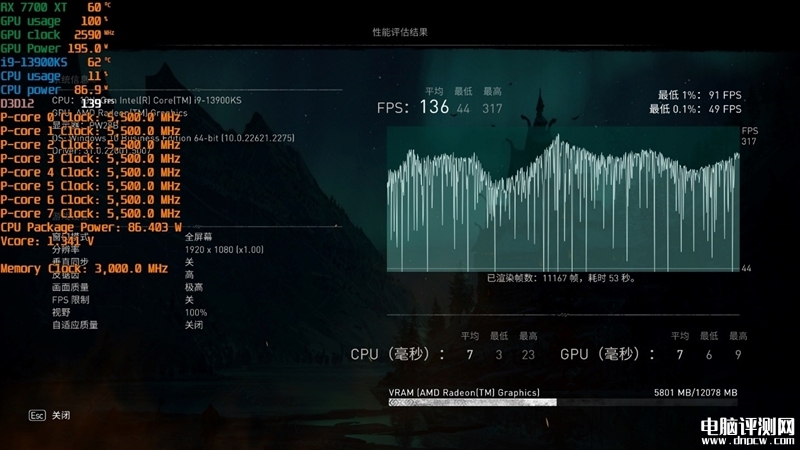The height and width of the screenshot is (450, 800).
Task: Click the P-core 7 Clock overlay line
Action: [x=90, y=214]
